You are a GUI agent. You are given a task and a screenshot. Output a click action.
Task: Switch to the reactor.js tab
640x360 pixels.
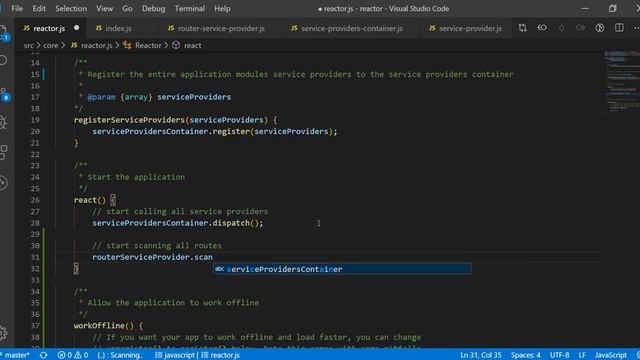(49, 28)
